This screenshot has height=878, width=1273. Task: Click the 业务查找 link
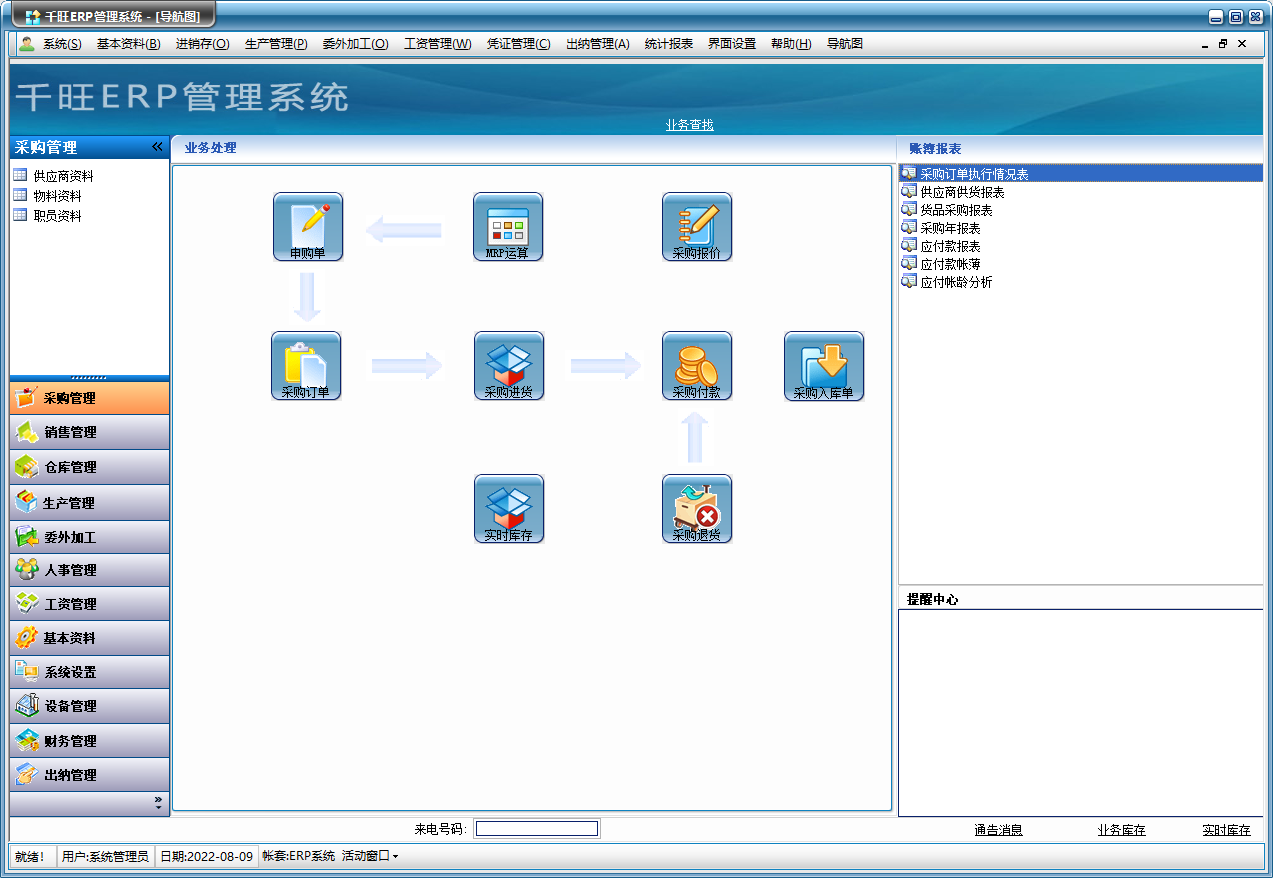[x=690, y=125]
